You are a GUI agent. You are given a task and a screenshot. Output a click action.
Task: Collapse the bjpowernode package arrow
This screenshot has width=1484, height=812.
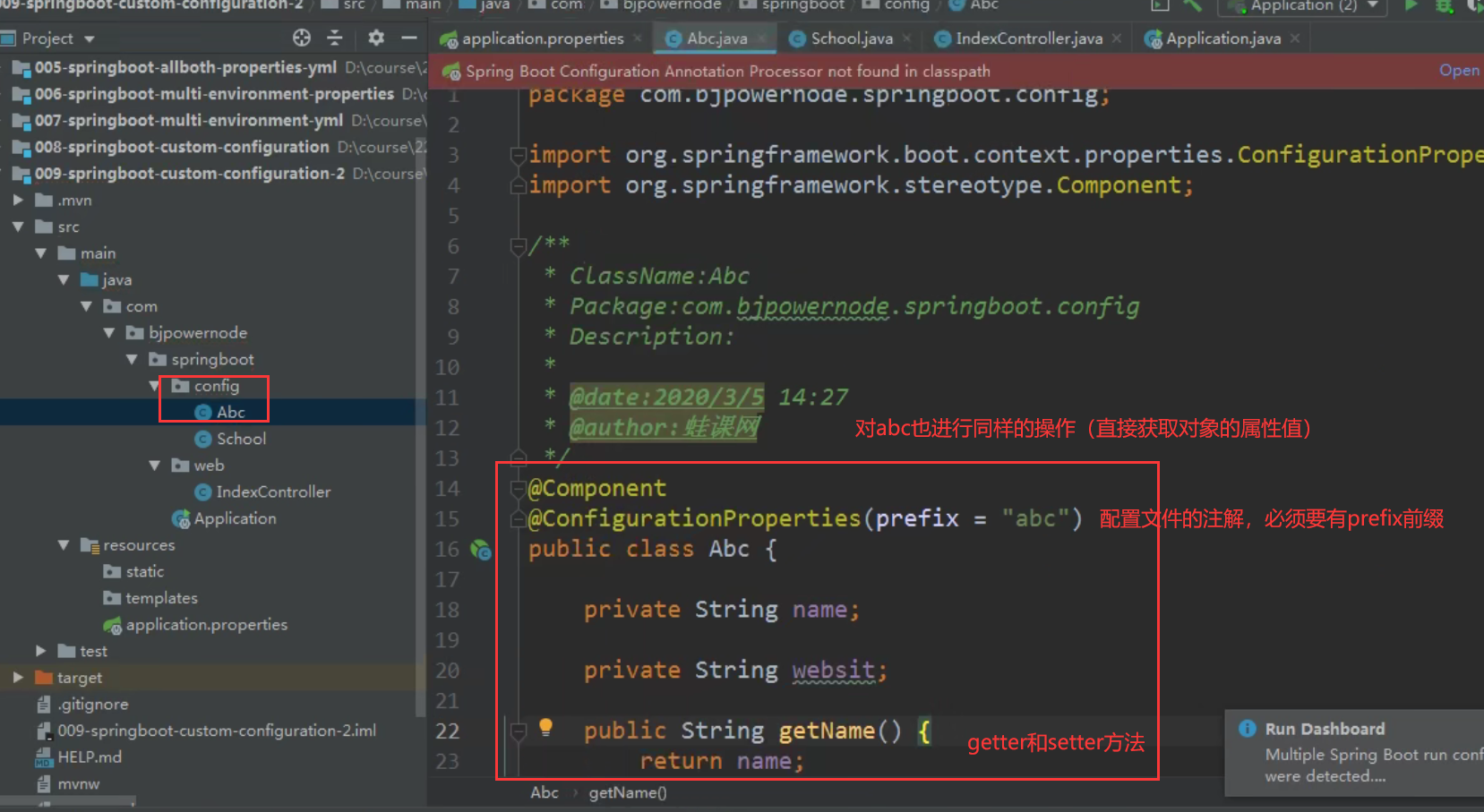pyautogui.click(x=109, y=333)
